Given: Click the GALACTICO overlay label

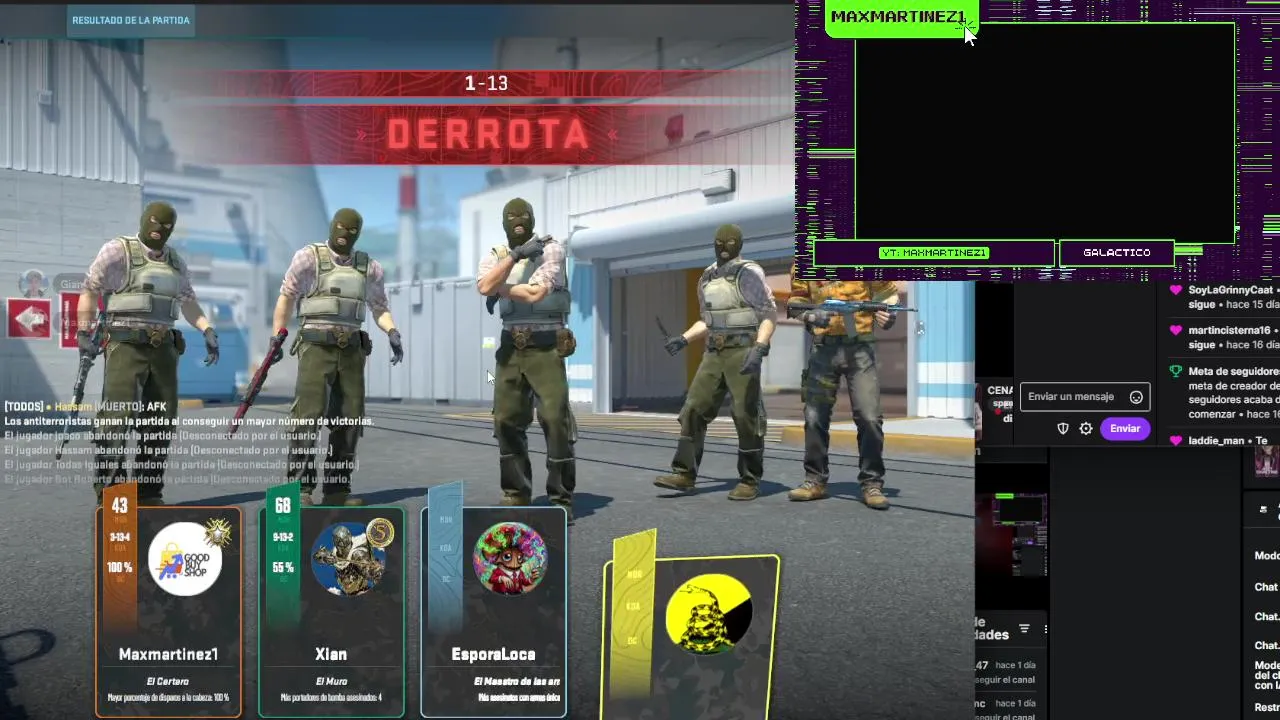Looking at the screenshot, I should coord(1116,253).
